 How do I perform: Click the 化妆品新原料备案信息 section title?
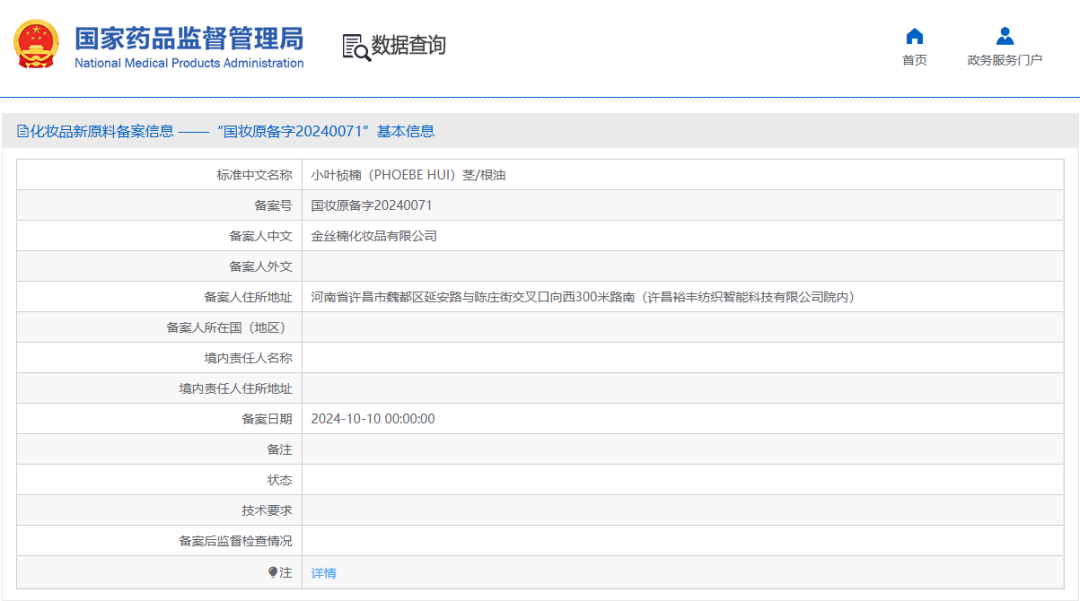tap(102, 131)
